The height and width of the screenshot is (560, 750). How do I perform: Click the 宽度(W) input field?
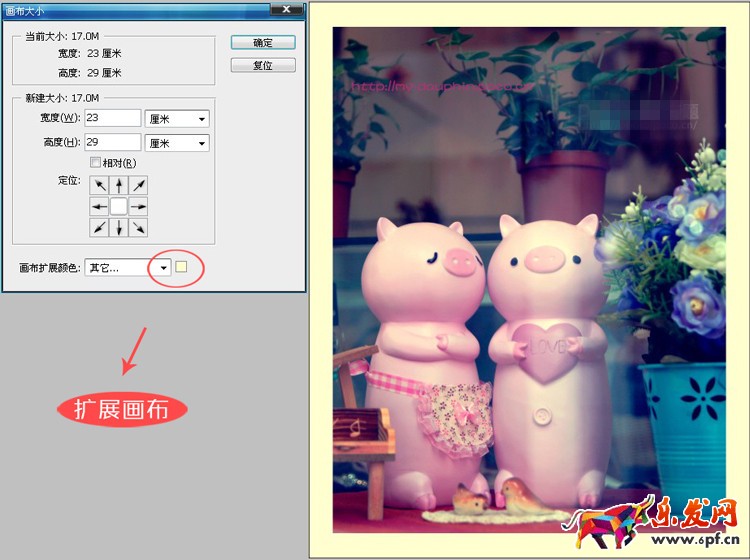[x=113, y=118]
